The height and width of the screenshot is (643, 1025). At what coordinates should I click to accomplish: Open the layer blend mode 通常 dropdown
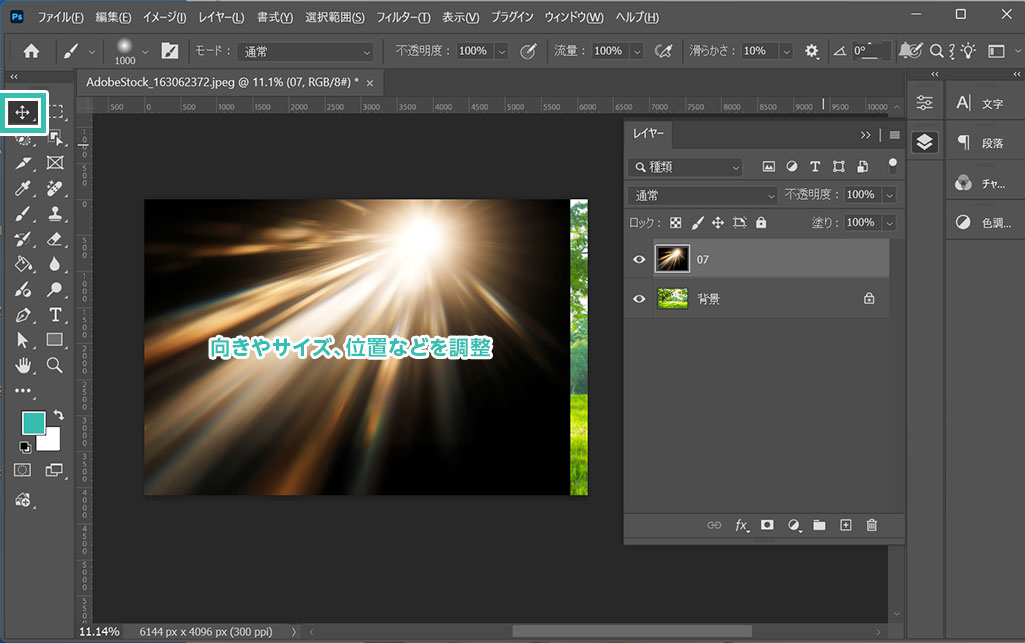[x=702, y=195]
